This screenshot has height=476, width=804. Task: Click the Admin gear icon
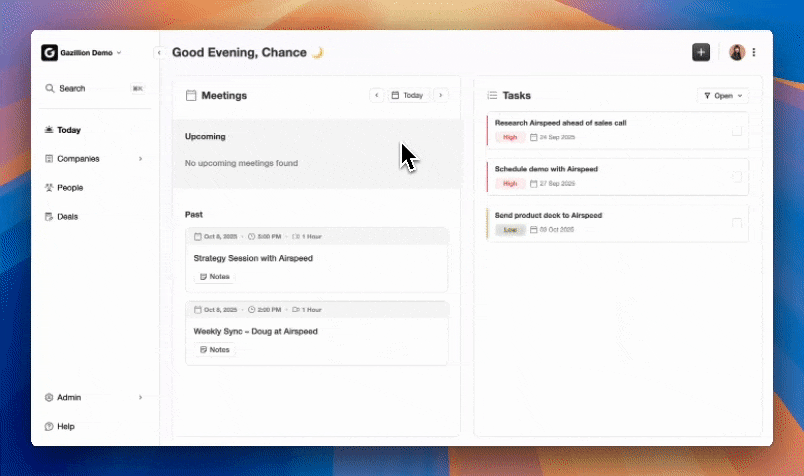(x=49, y=398)
